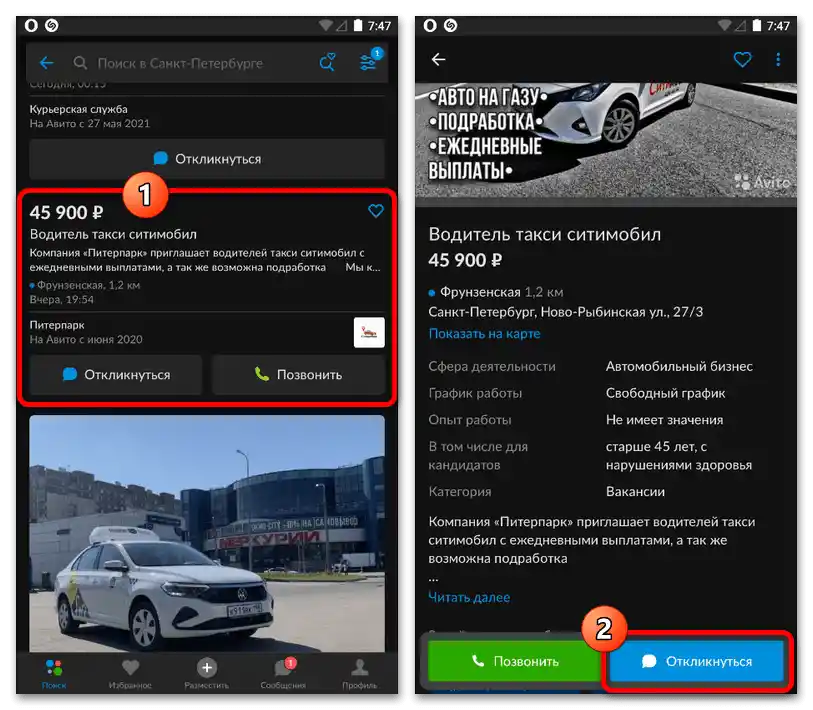Tap 'Откликнуться' under the Курьерская служба listing
This screenshot has width=813, height=710.
[x=207, y=159]
